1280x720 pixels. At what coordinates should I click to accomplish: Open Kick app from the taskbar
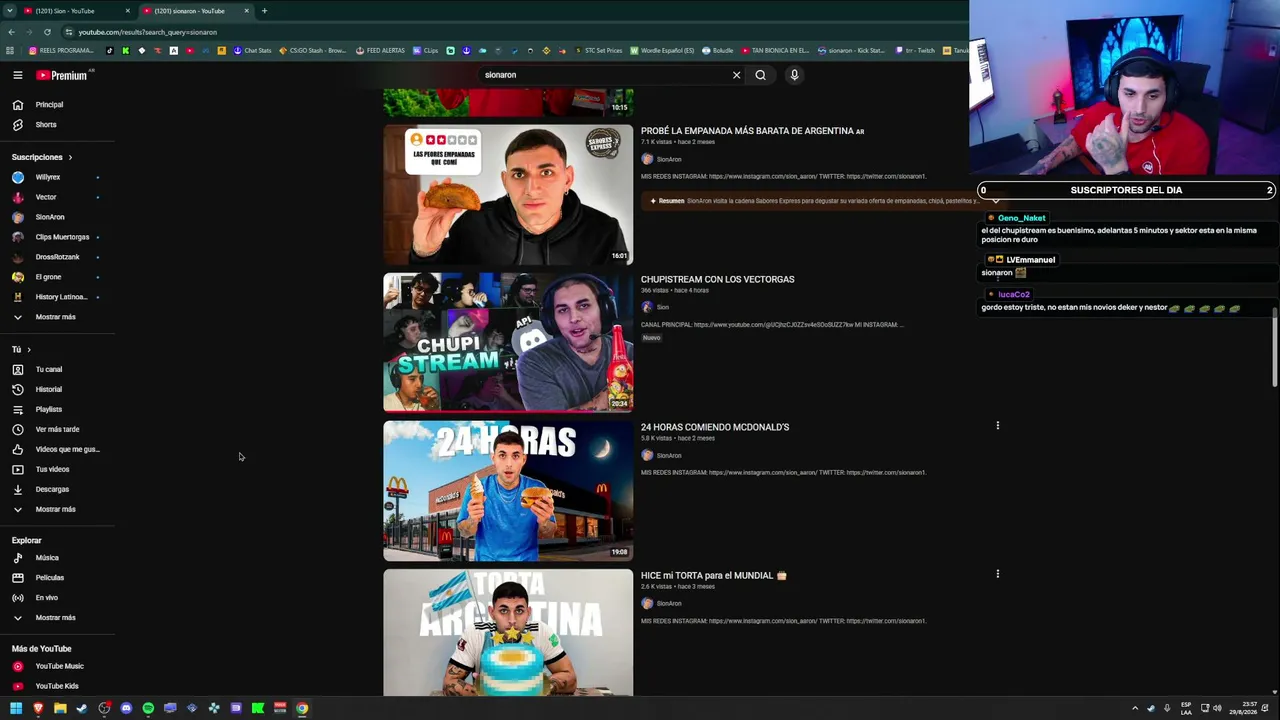point(258,709)
